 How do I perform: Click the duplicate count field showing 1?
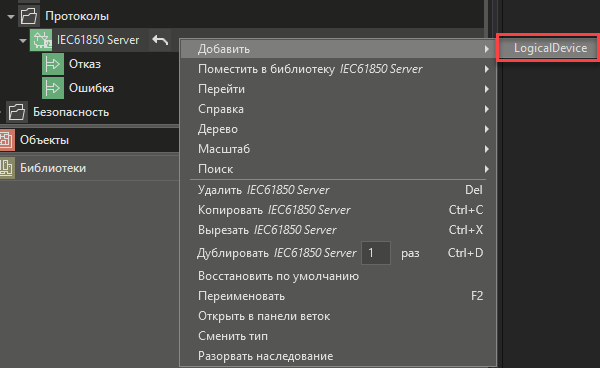point(375,253)
